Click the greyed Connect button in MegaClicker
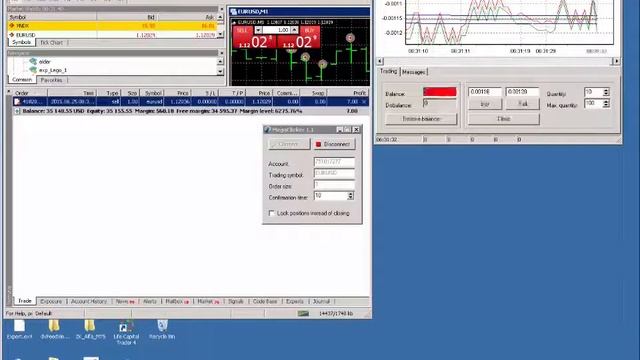 [x=289, y=144]
